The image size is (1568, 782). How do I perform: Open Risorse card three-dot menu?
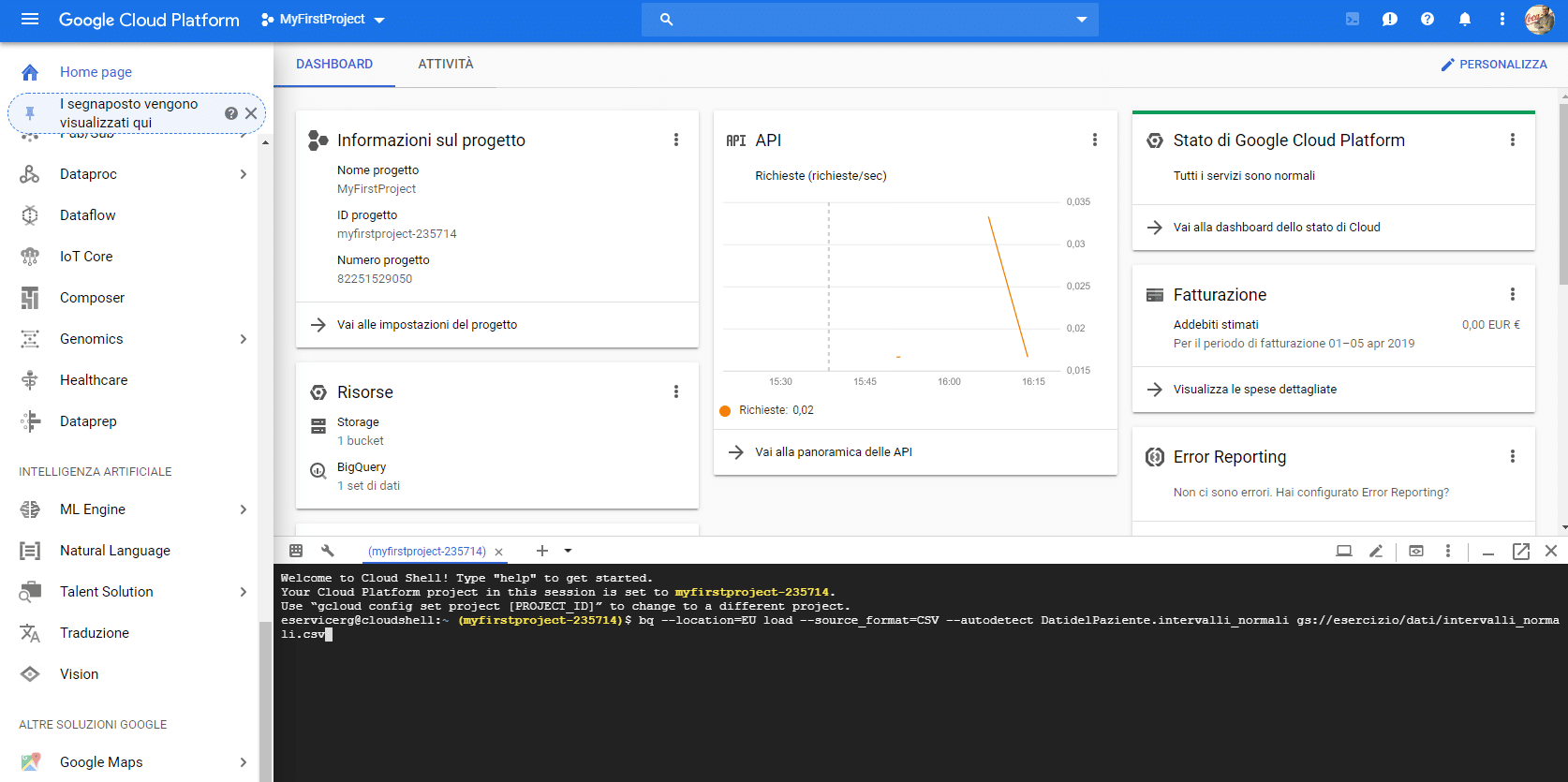coord(676,391)
